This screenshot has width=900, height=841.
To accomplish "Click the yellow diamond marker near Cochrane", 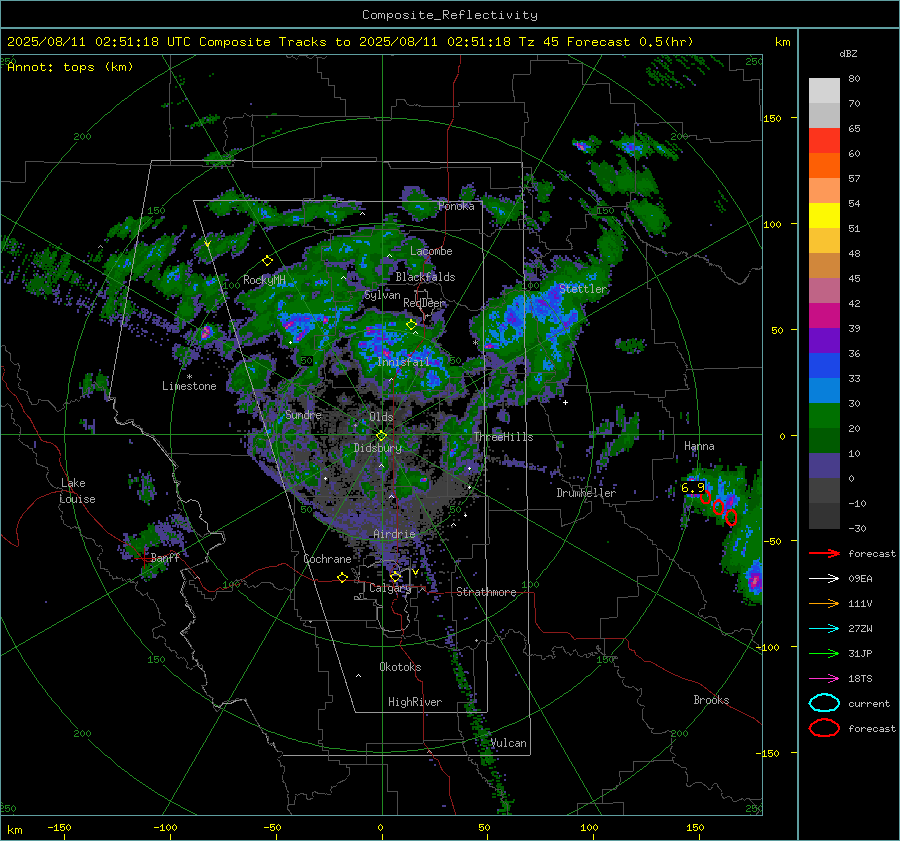I will coord(343,578).
